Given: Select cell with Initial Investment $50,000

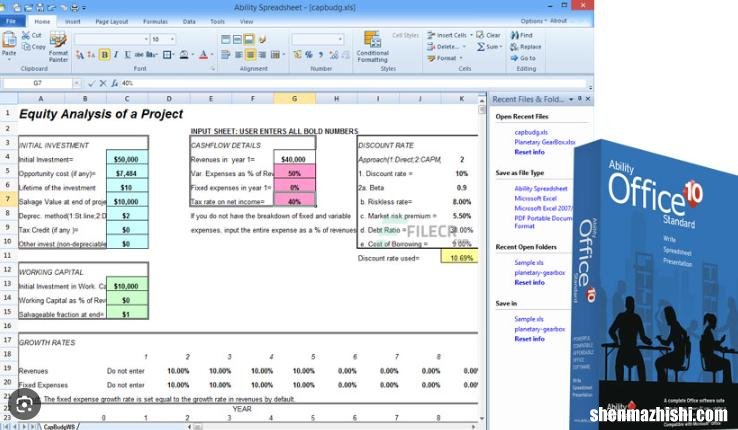Looking at the screenshot, I should pyautogui.click(x=127, y=159).
